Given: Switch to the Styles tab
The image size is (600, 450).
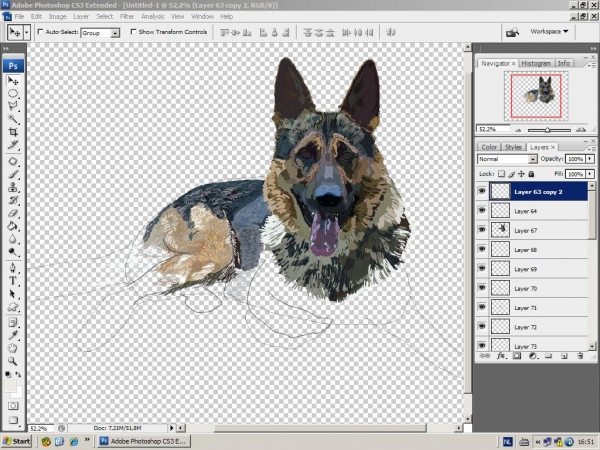Looking at the screenshot, I should tap(513, 147).
